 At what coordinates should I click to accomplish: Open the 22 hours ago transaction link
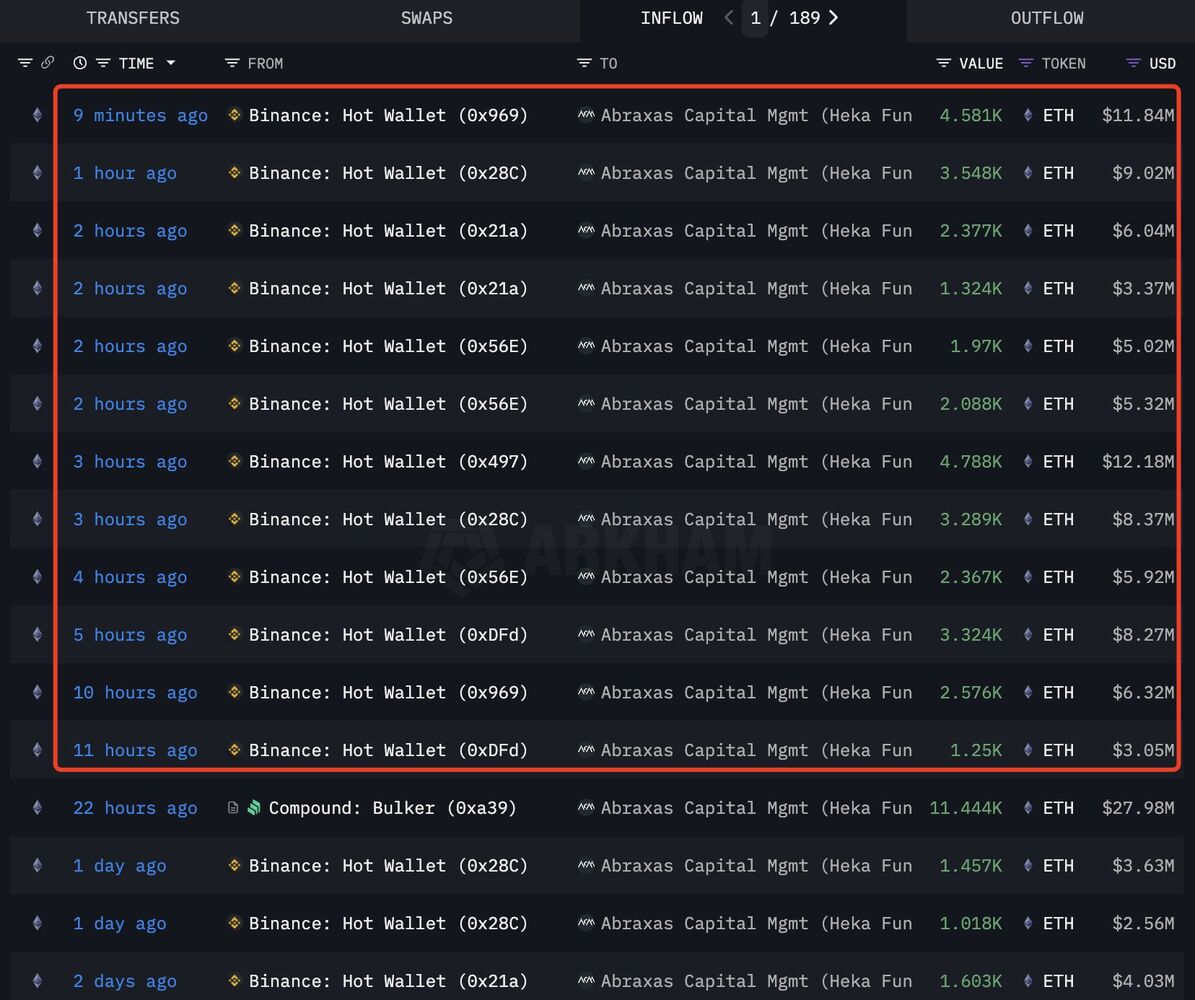135,808
